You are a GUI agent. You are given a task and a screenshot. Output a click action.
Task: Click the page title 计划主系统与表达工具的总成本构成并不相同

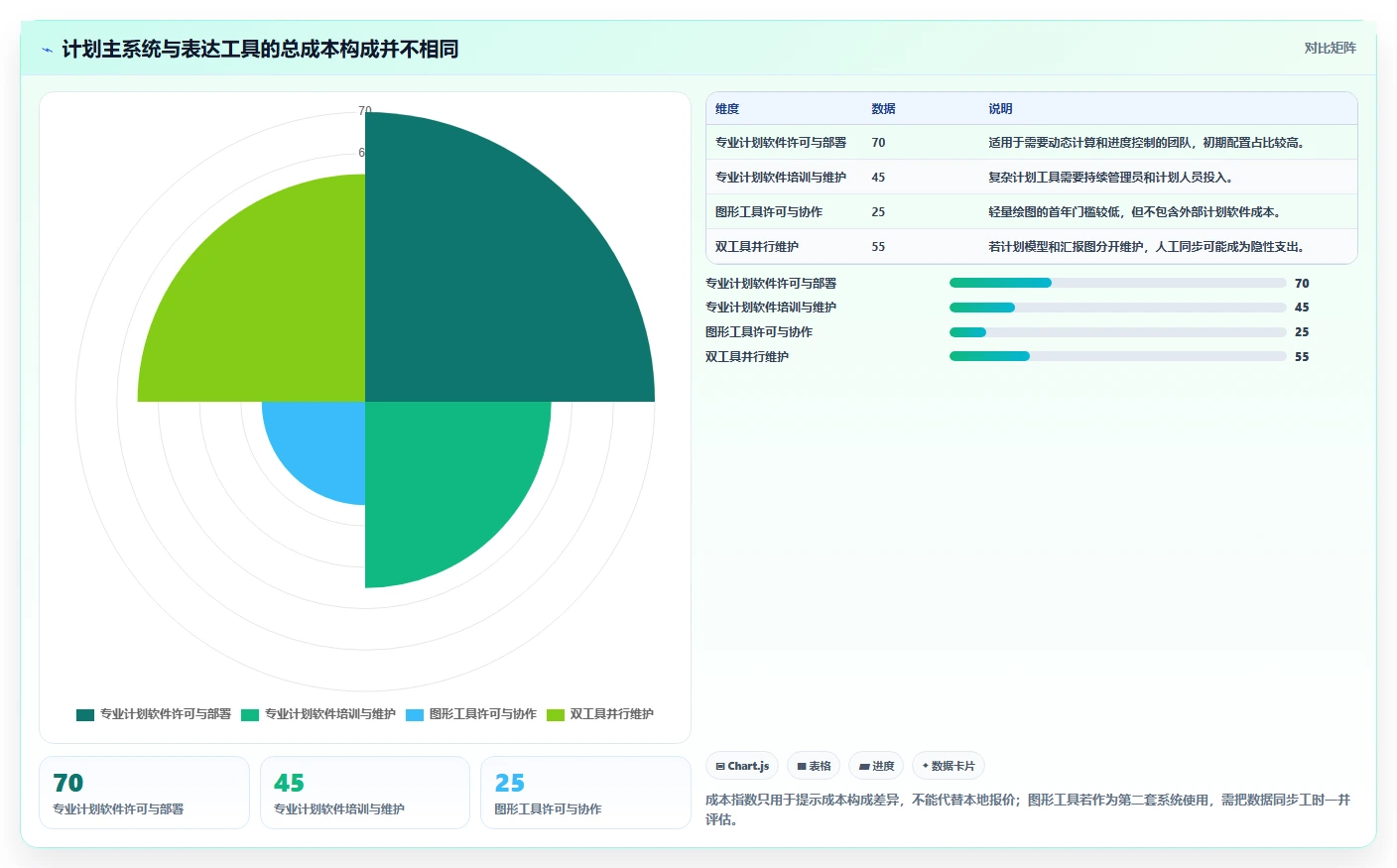pos(260,49)
